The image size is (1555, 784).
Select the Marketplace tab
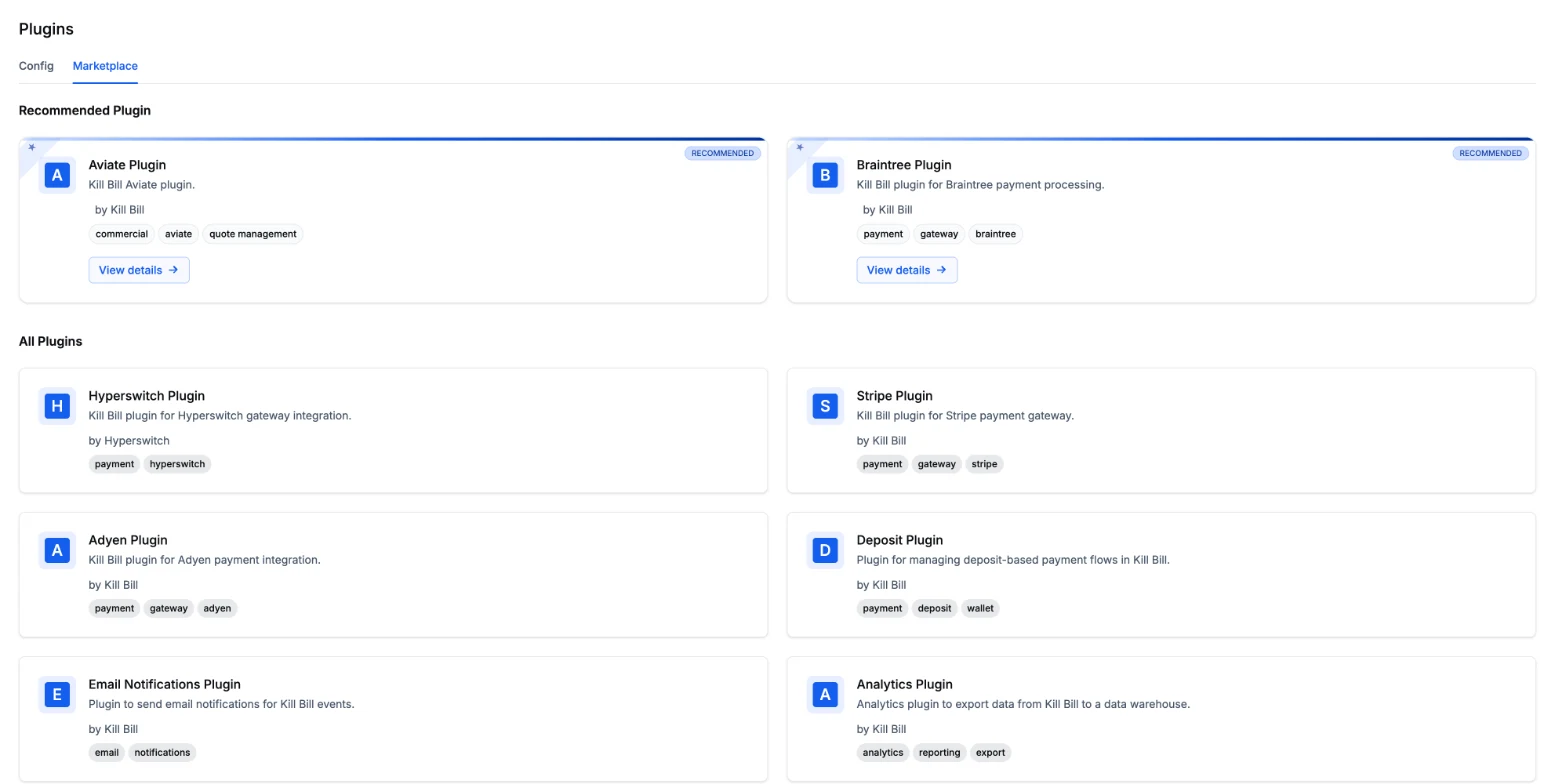pos(105,66)
